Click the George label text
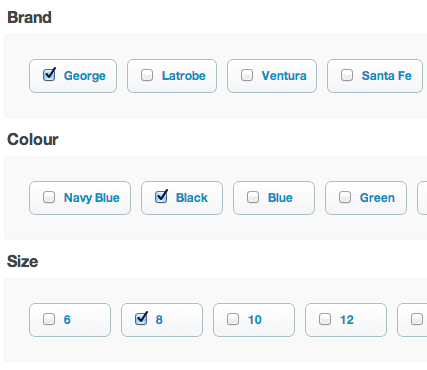Image resolution: width=427 pixels, height=370 pixels. click(x=85, y=76)
